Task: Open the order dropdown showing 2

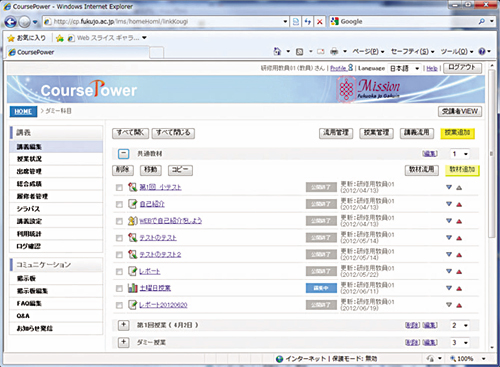Action: click(x=460, y=325)
